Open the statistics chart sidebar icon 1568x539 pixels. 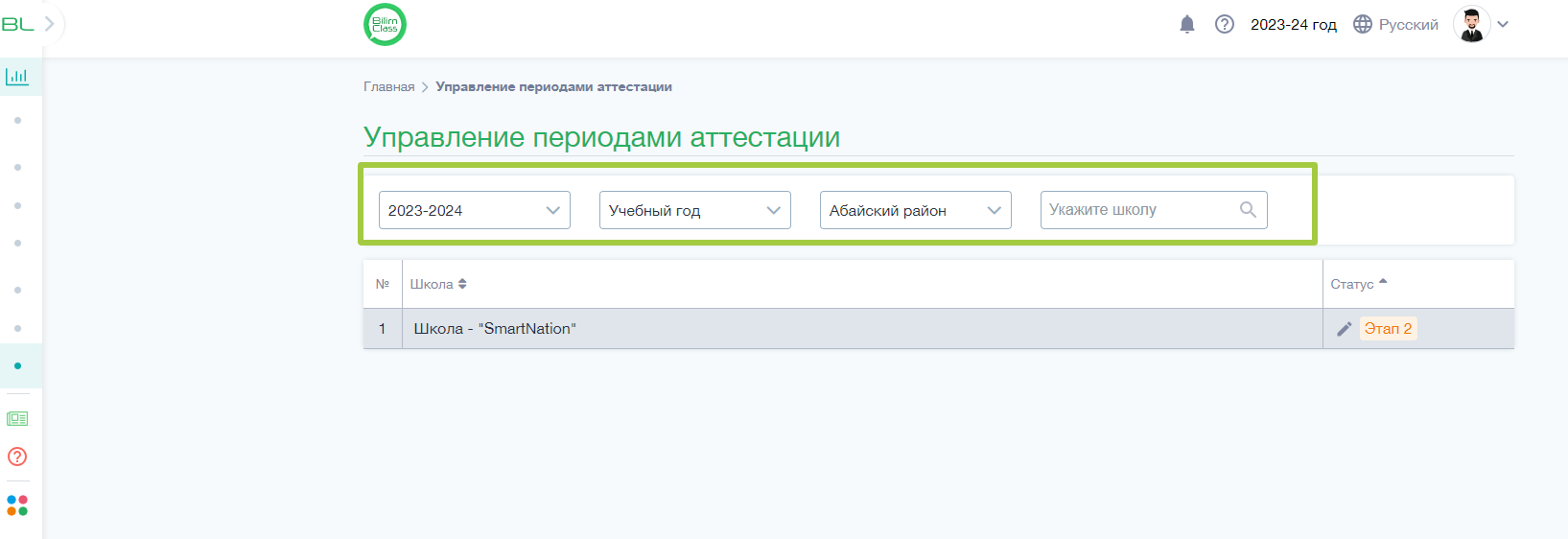pos(17,77)
